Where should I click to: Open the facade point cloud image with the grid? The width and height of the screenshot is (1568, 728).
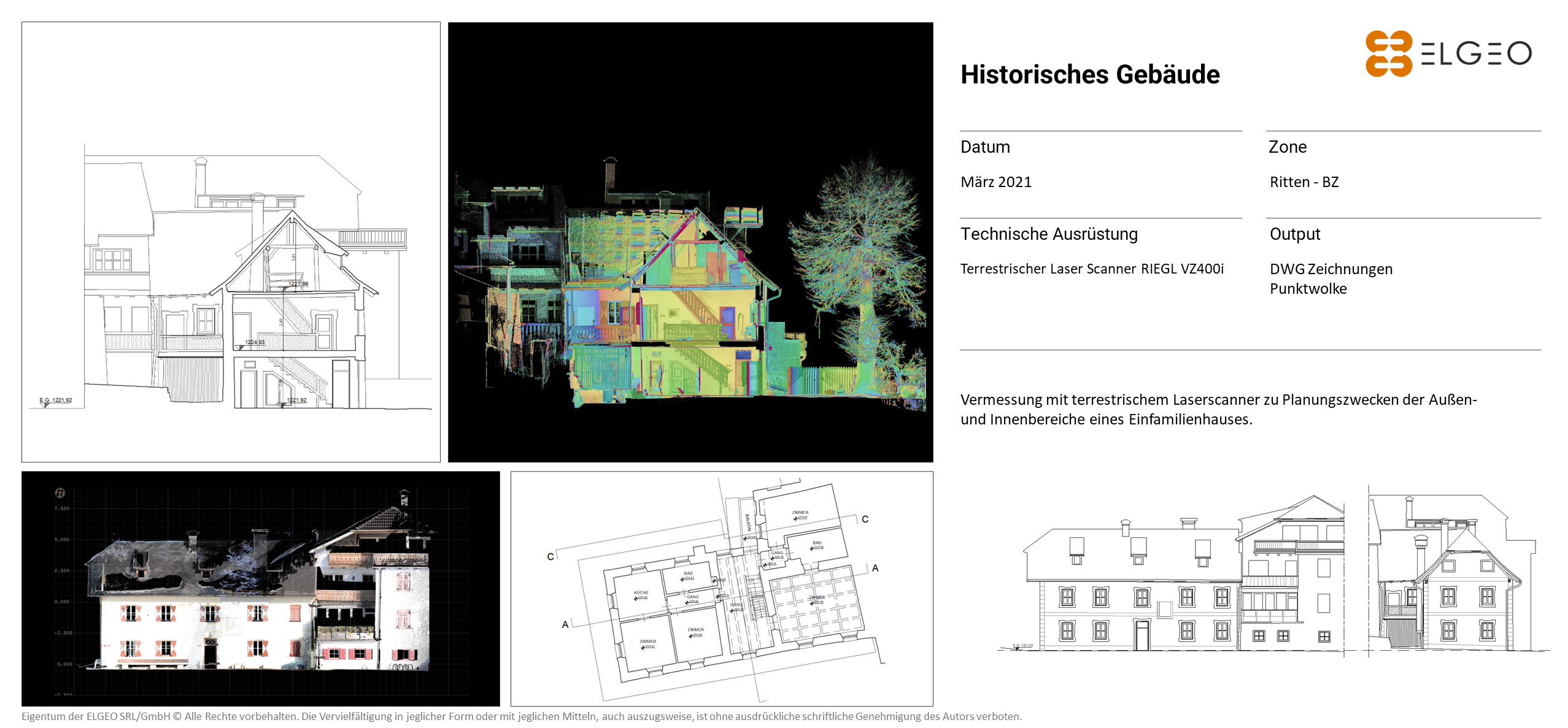pos(260,589)
